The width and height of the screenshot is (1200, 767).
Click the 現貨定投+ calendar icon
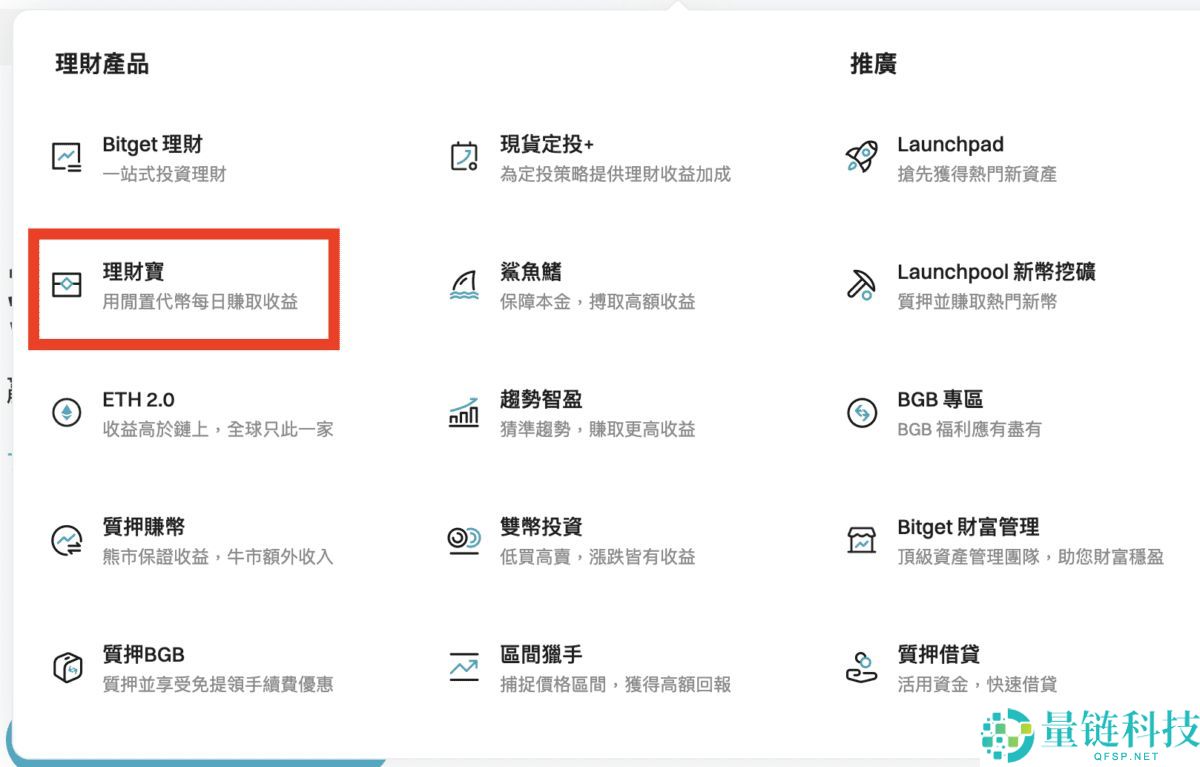pyautogui.click(x=462, y=156)
